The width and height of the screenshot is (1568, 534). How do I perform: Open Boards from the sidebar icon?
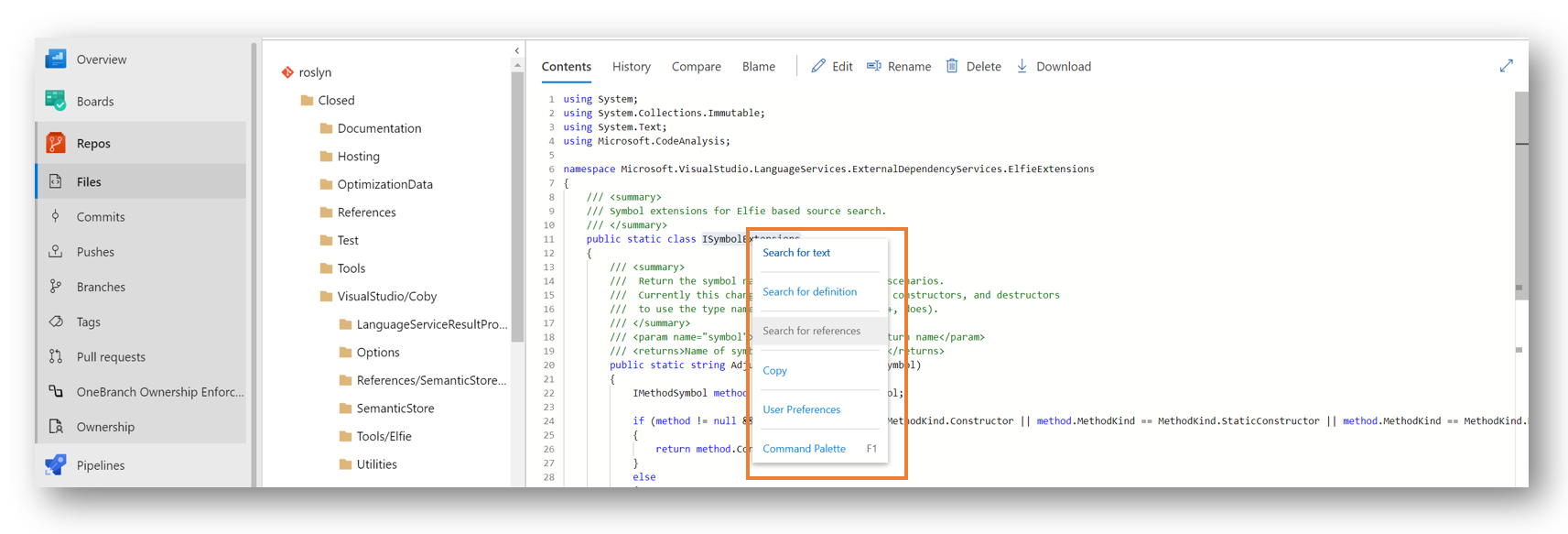tap(56, 101)
